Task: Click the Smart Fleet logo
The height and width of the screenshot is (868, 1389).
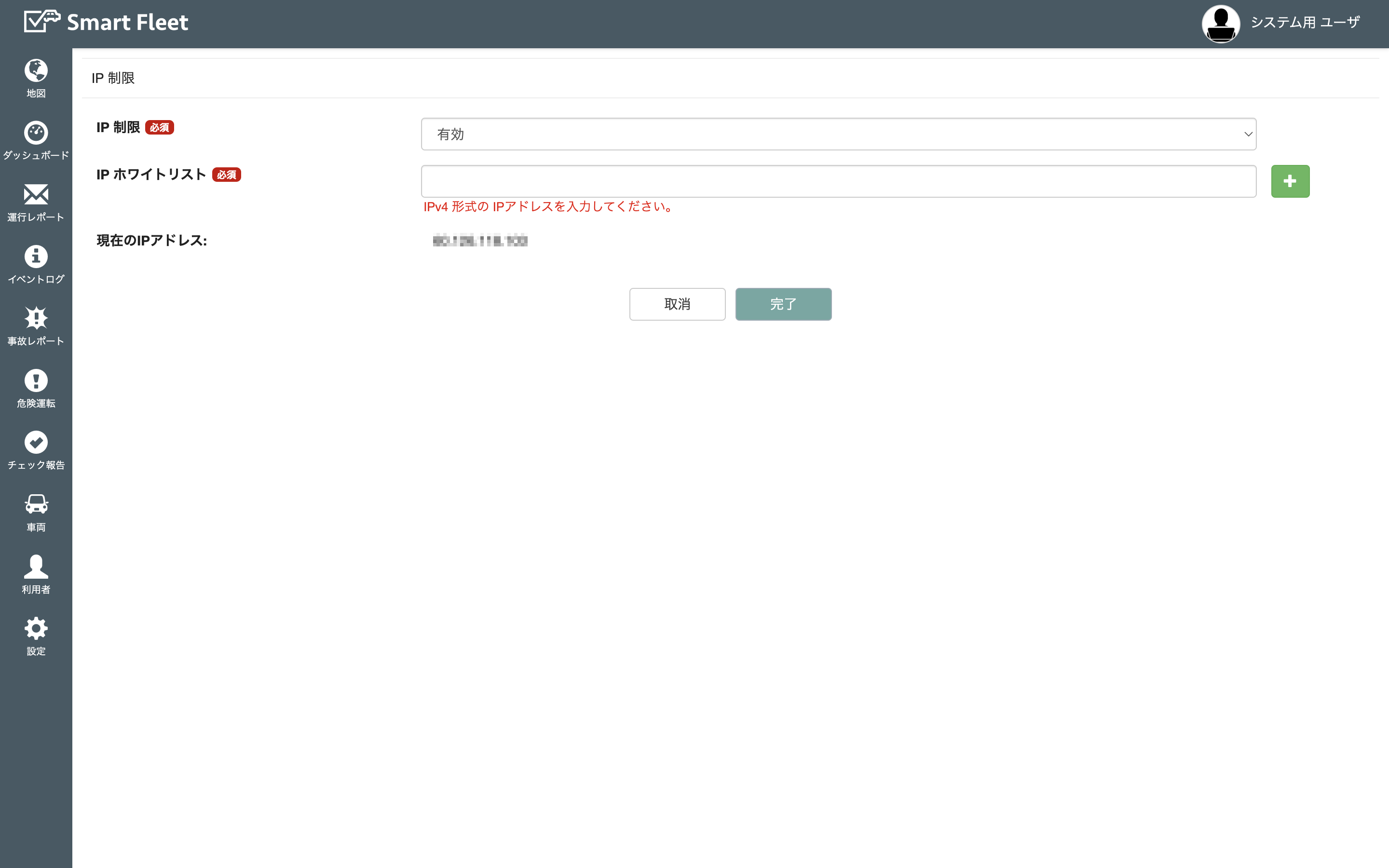Action: 42,21
